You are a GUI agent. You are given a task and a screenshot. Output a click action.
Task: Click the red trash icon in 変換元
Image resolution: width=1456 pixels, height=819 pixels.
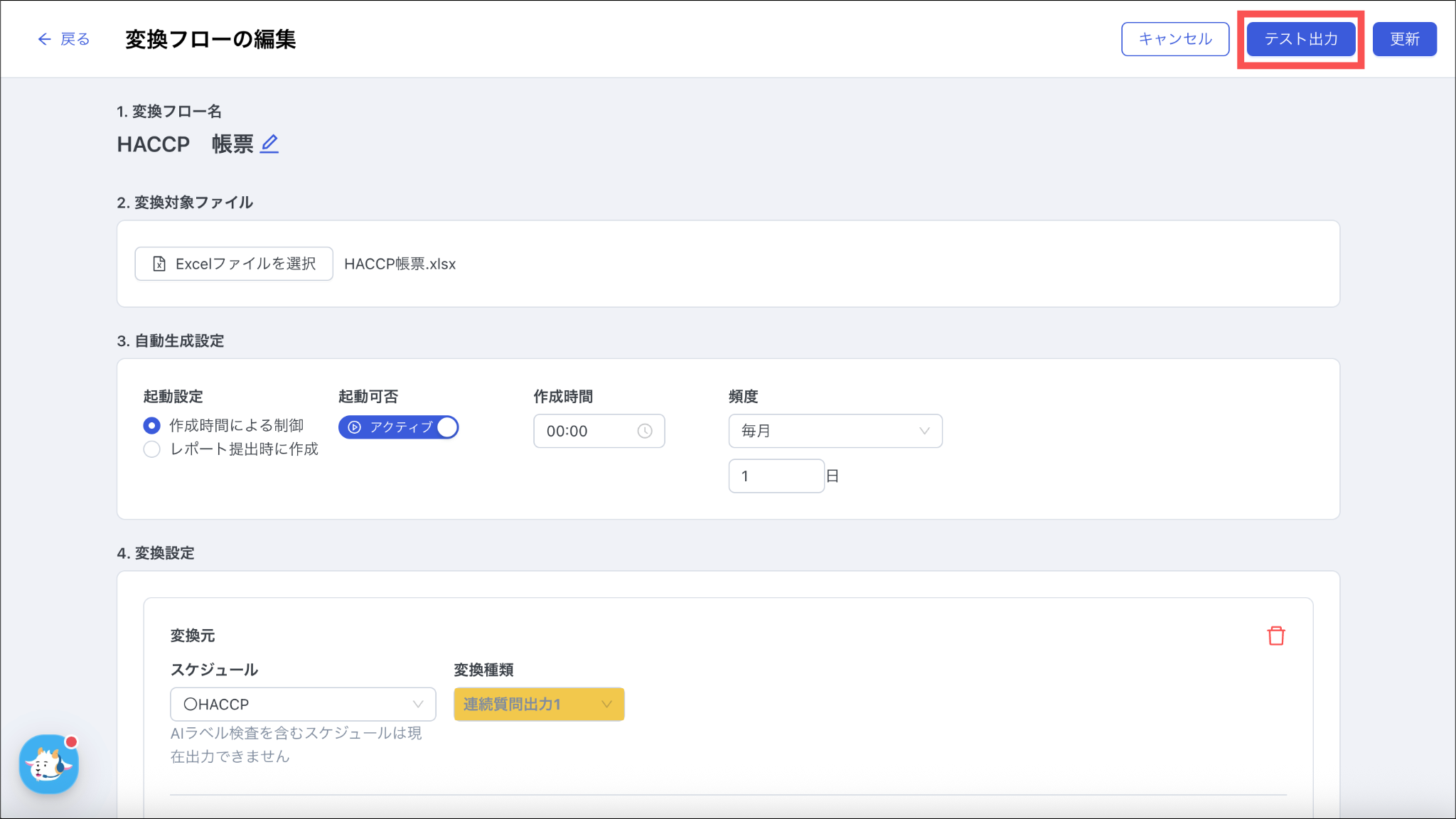(1275, 636)
